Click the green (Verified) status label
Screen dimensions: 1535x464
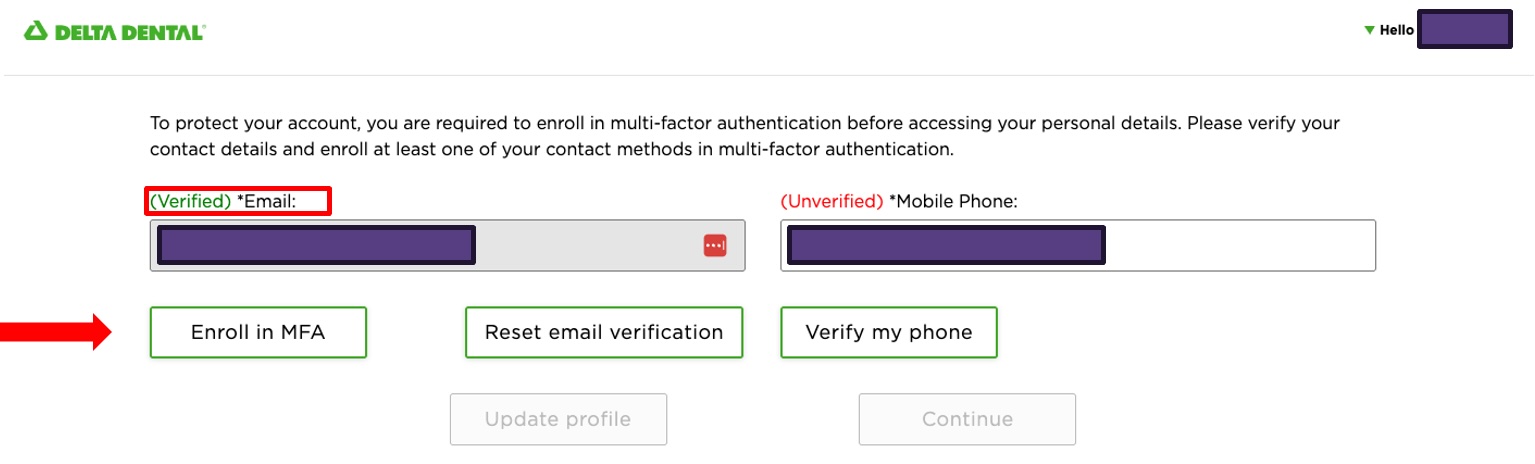tap(190, 201)
